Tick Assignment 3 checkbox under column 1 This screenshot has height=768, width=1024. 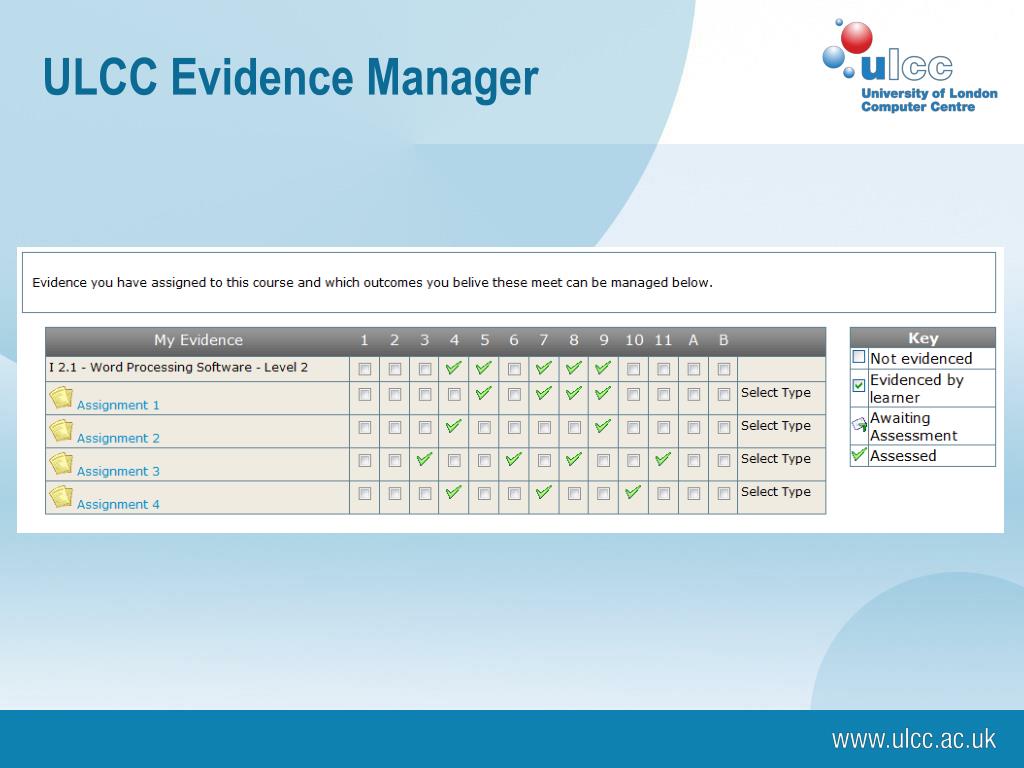pos(364,460)
